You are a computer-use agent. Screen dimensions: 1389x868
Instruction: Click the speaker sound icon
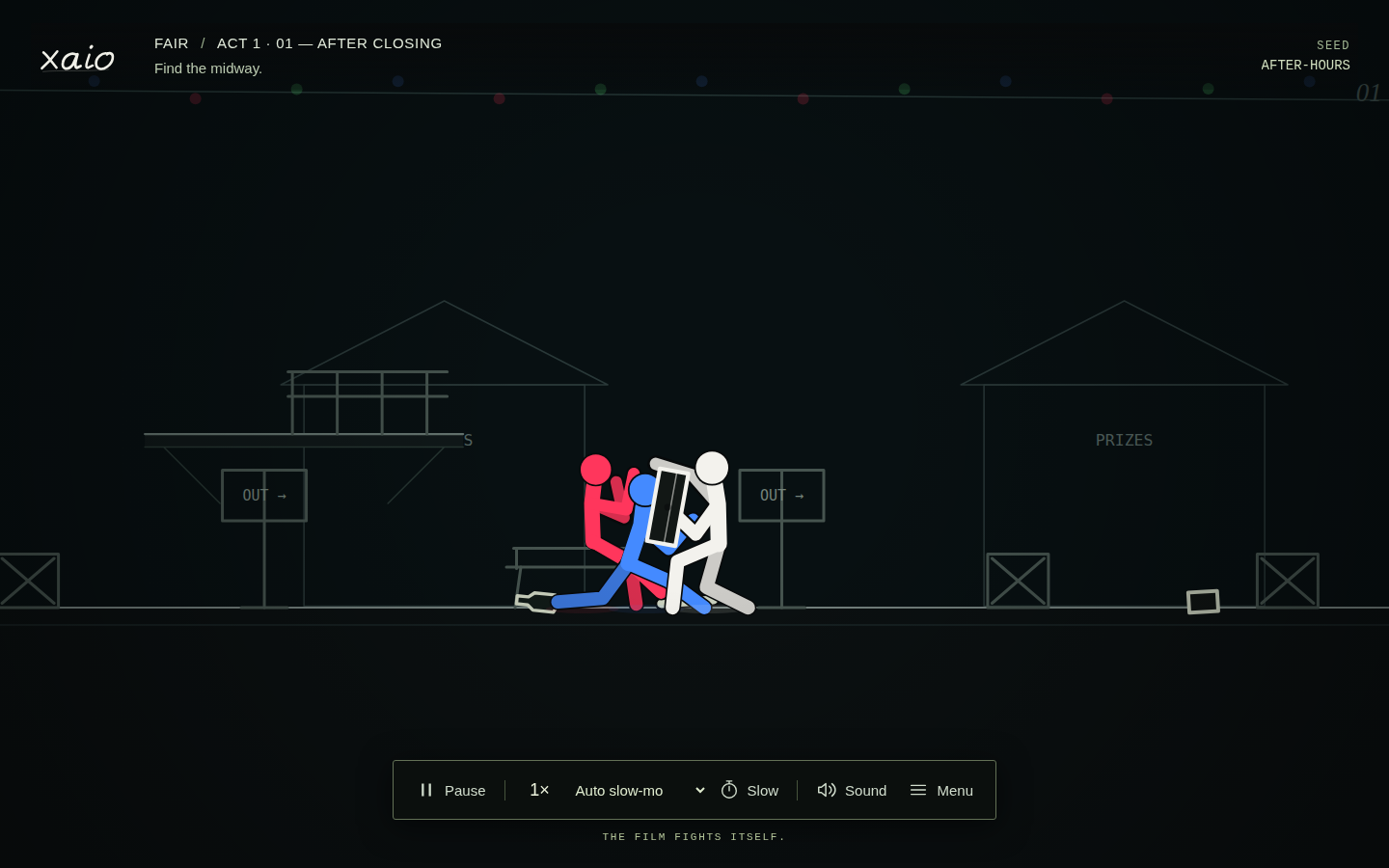point(827,790)
